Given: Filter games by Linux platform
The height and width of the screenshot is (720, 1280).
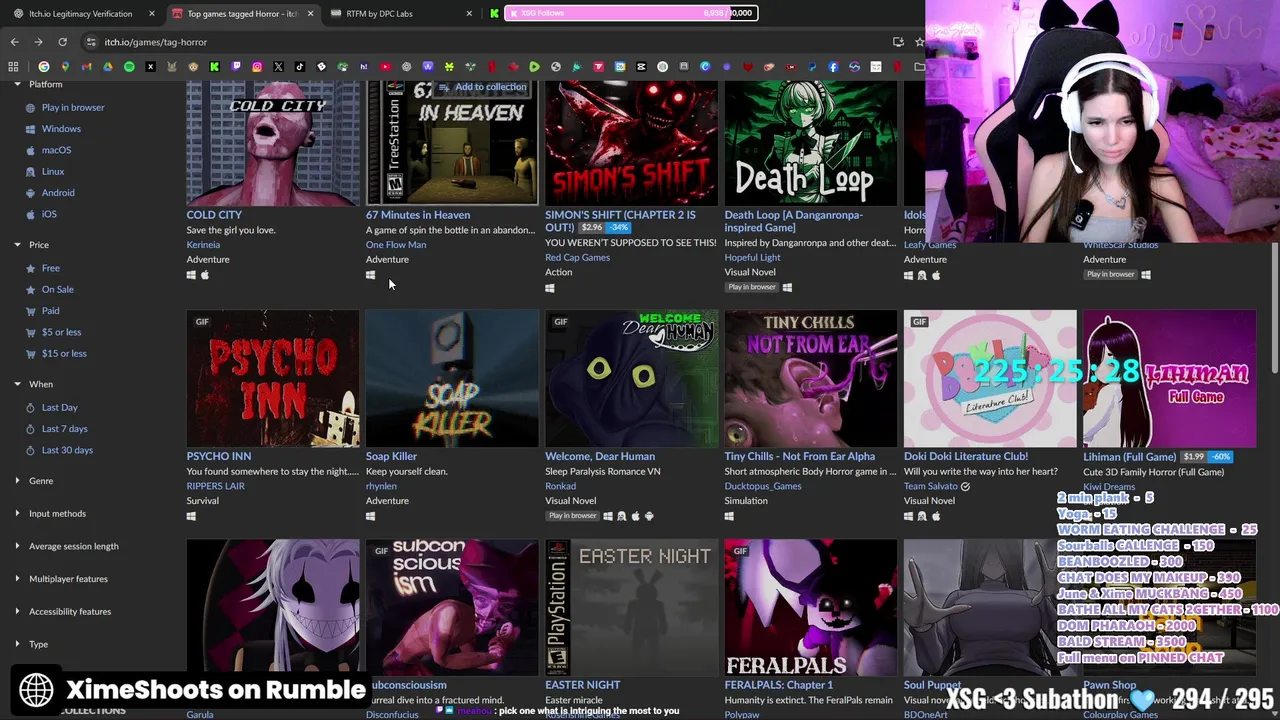Looking at the screenshot, I should (x=46, y=172).
